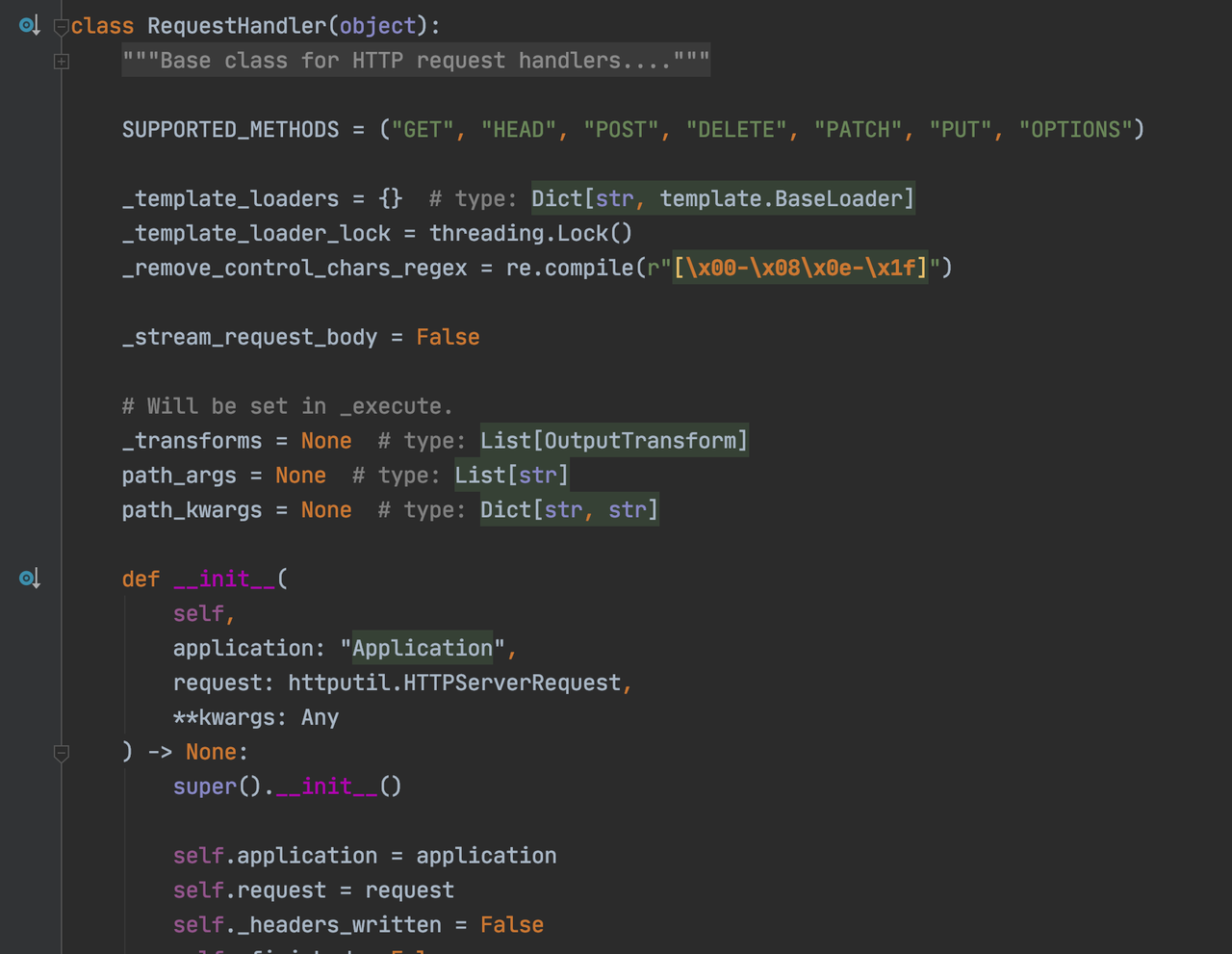
Task: Click the highlighted regex pattern string
Action: click(800, 268)
